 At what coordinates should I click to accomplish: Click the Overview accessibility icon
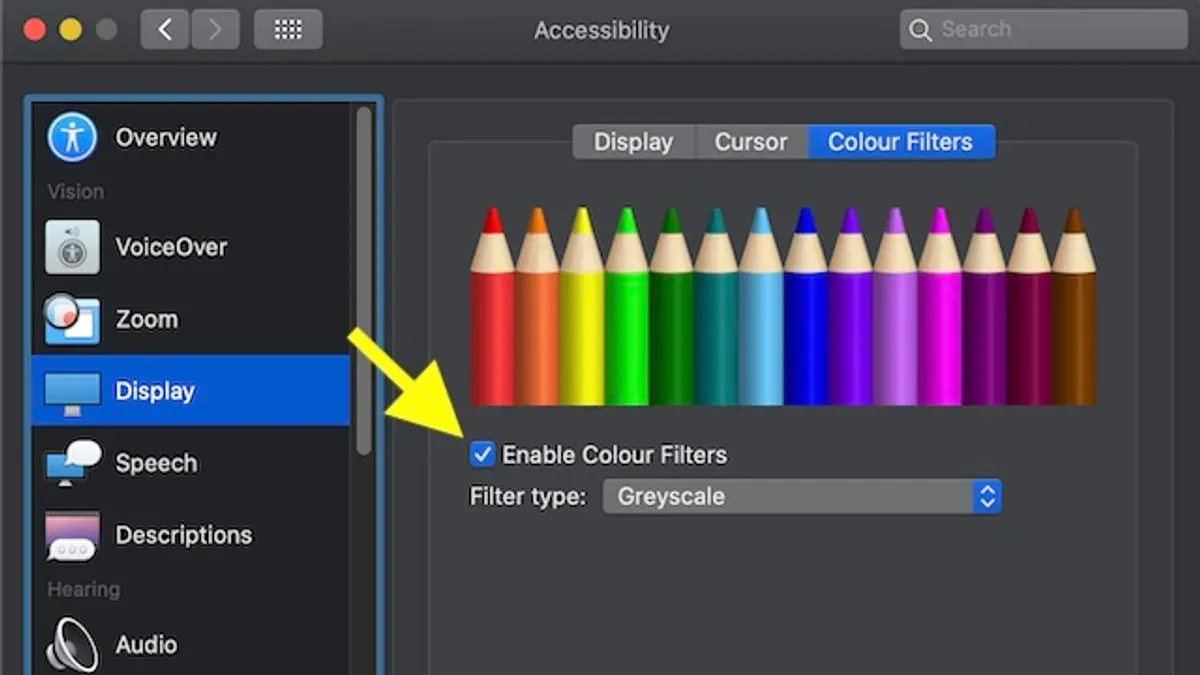(x=72, y=137)
